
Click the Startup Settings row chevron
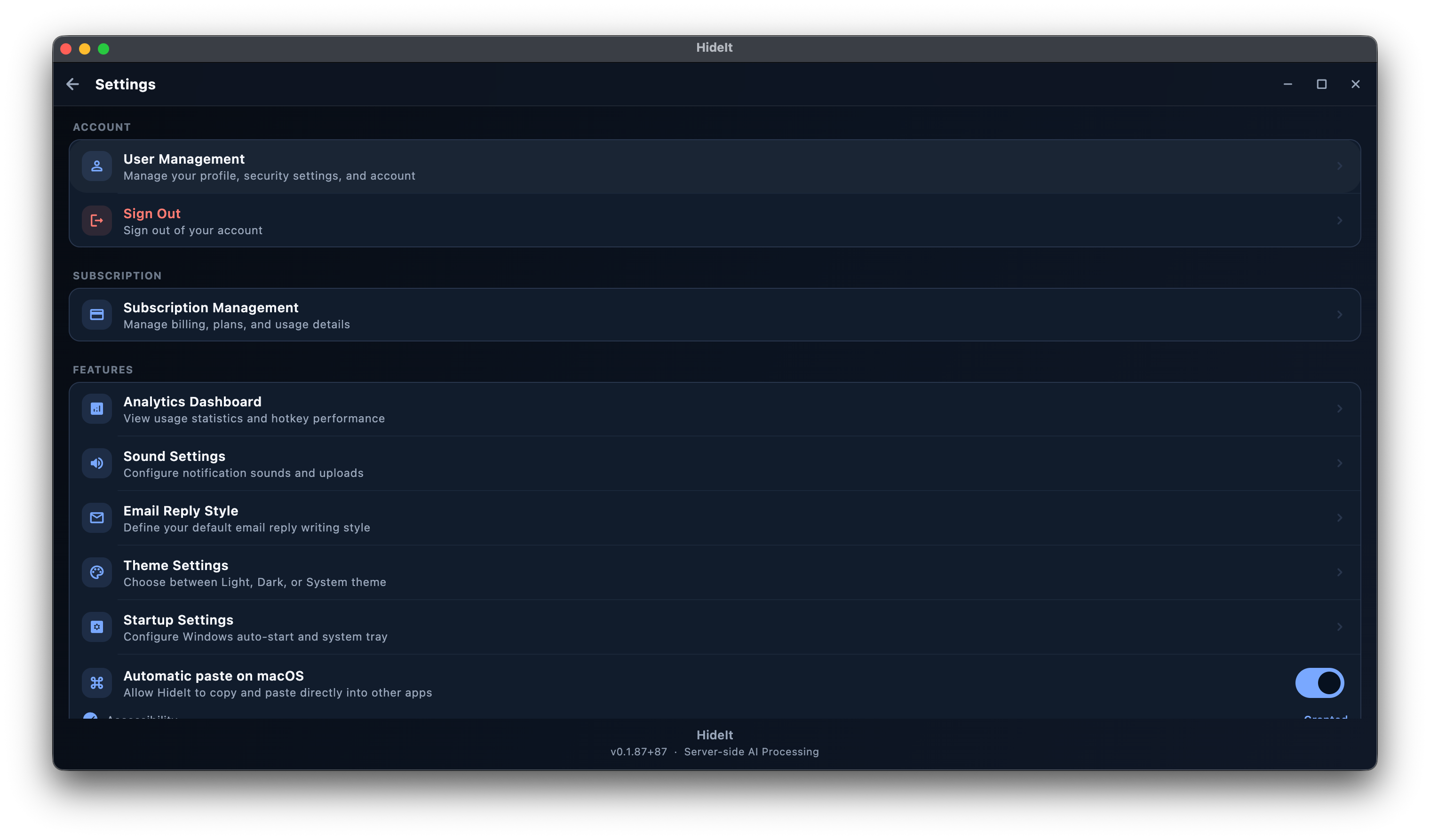(x=1339, y=626)
